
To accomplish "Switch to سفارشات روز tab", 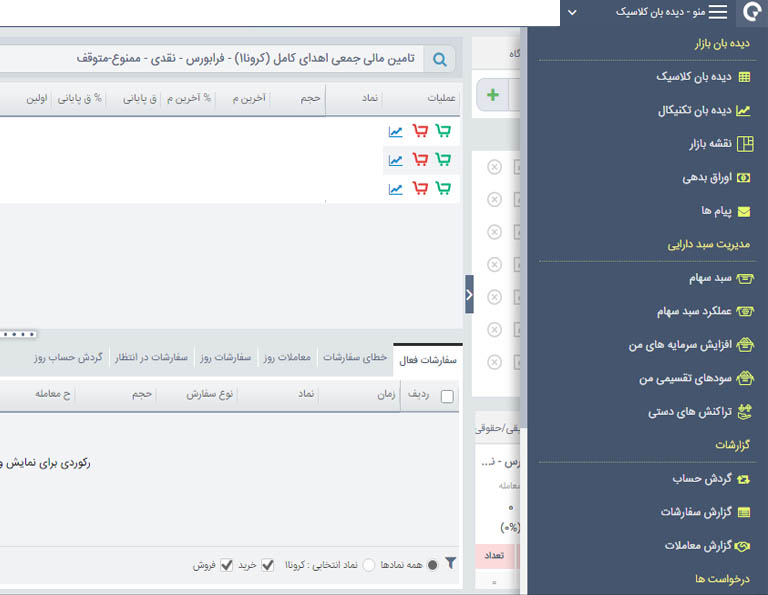I will tap(225, 357).
